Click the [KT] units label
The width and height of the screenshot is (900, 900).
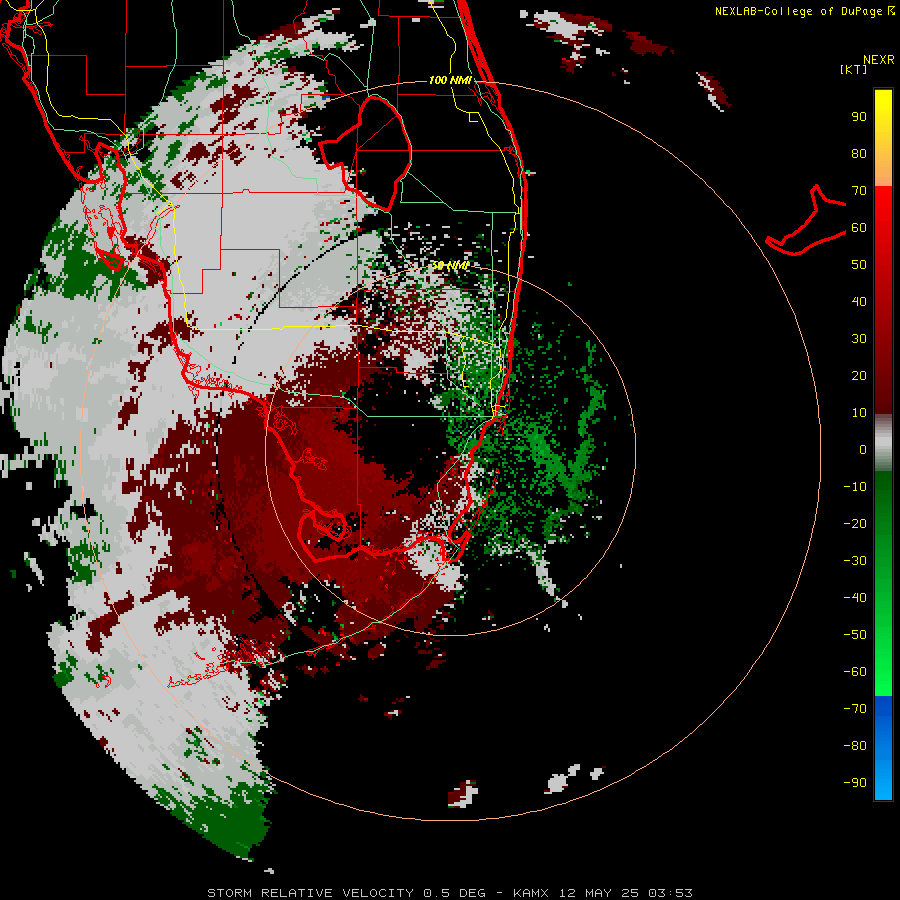pyautogui.click(x=853, y=69)
